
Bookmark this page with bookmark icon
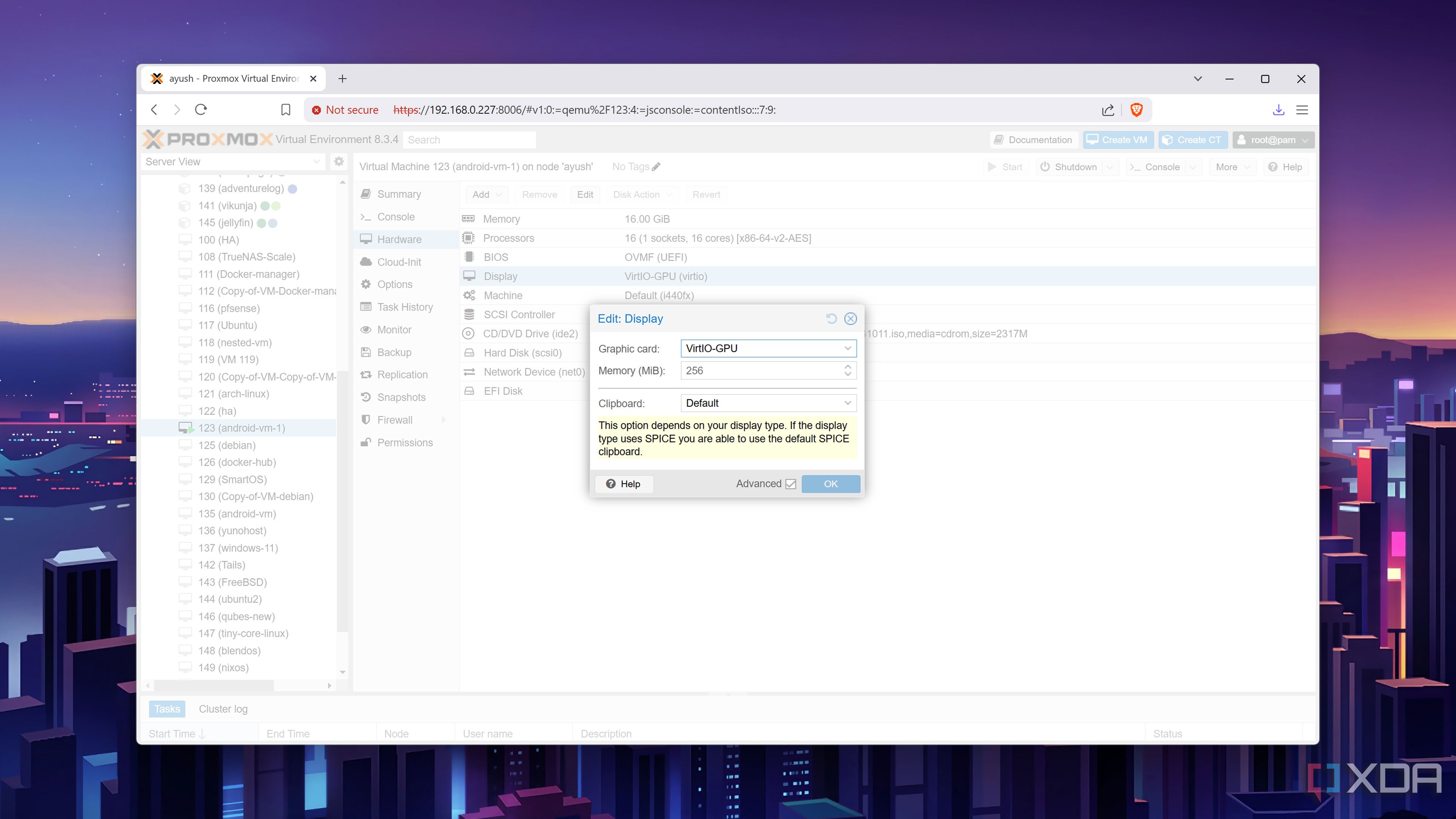286,110
